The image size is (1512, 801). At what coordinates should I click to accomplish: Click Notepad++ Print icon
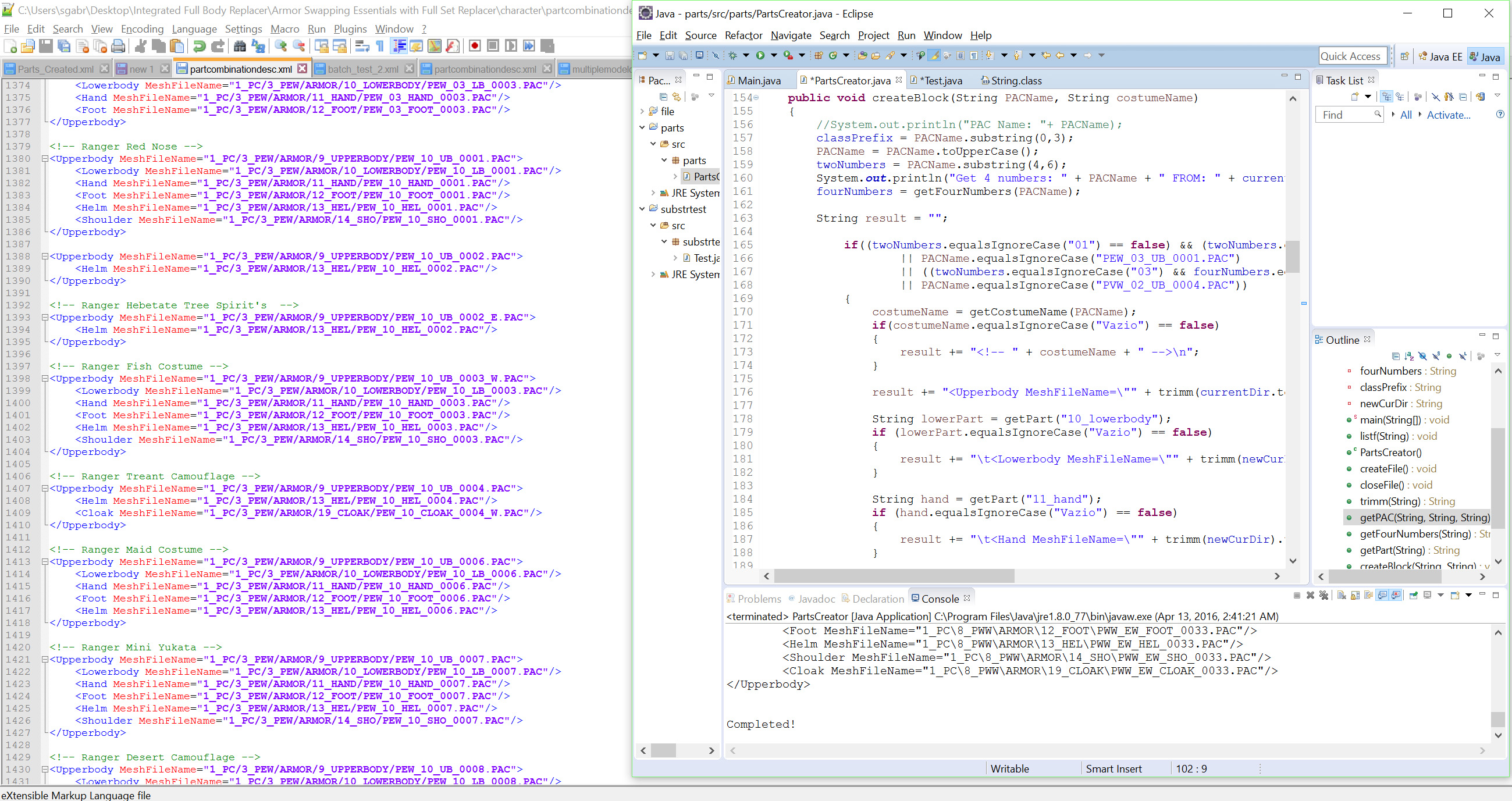tap(118, 46)
